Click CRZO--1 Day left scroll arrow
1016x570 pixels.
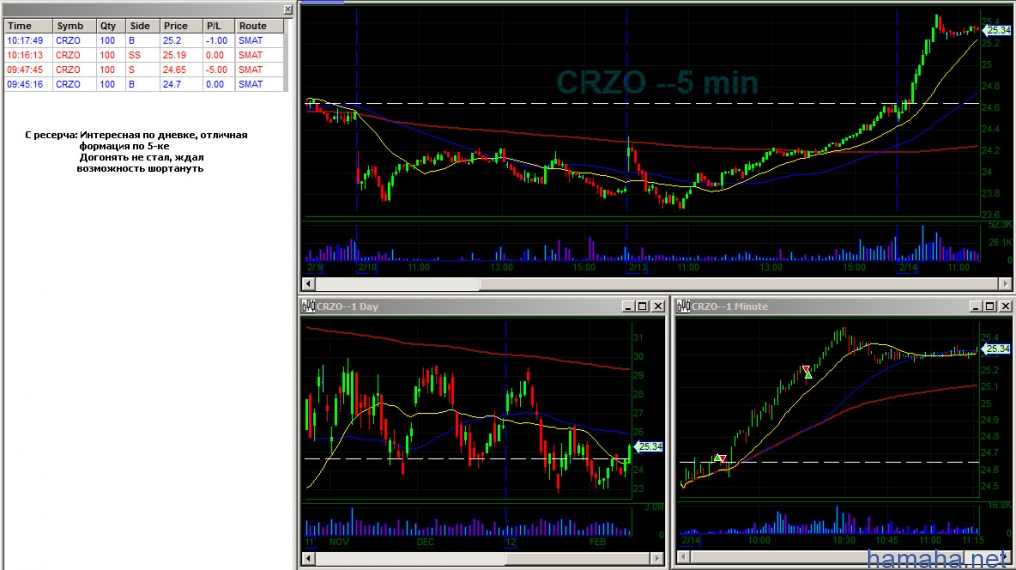(x=308, y=558)
